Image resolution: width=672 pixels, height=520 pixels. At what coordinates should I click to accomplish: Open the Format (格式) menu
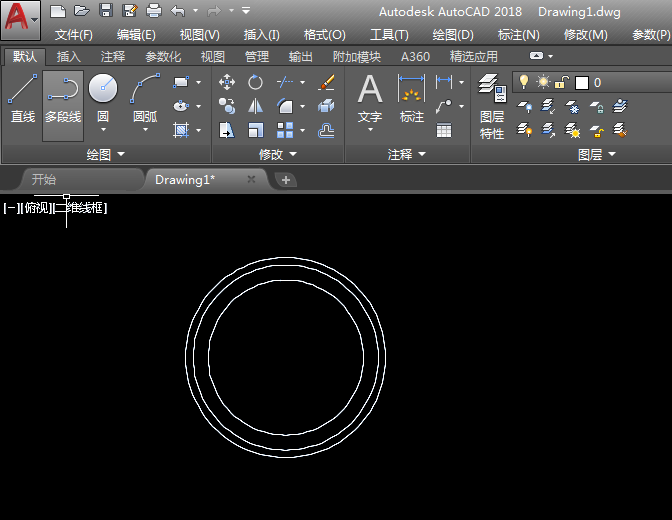(324, 34)
